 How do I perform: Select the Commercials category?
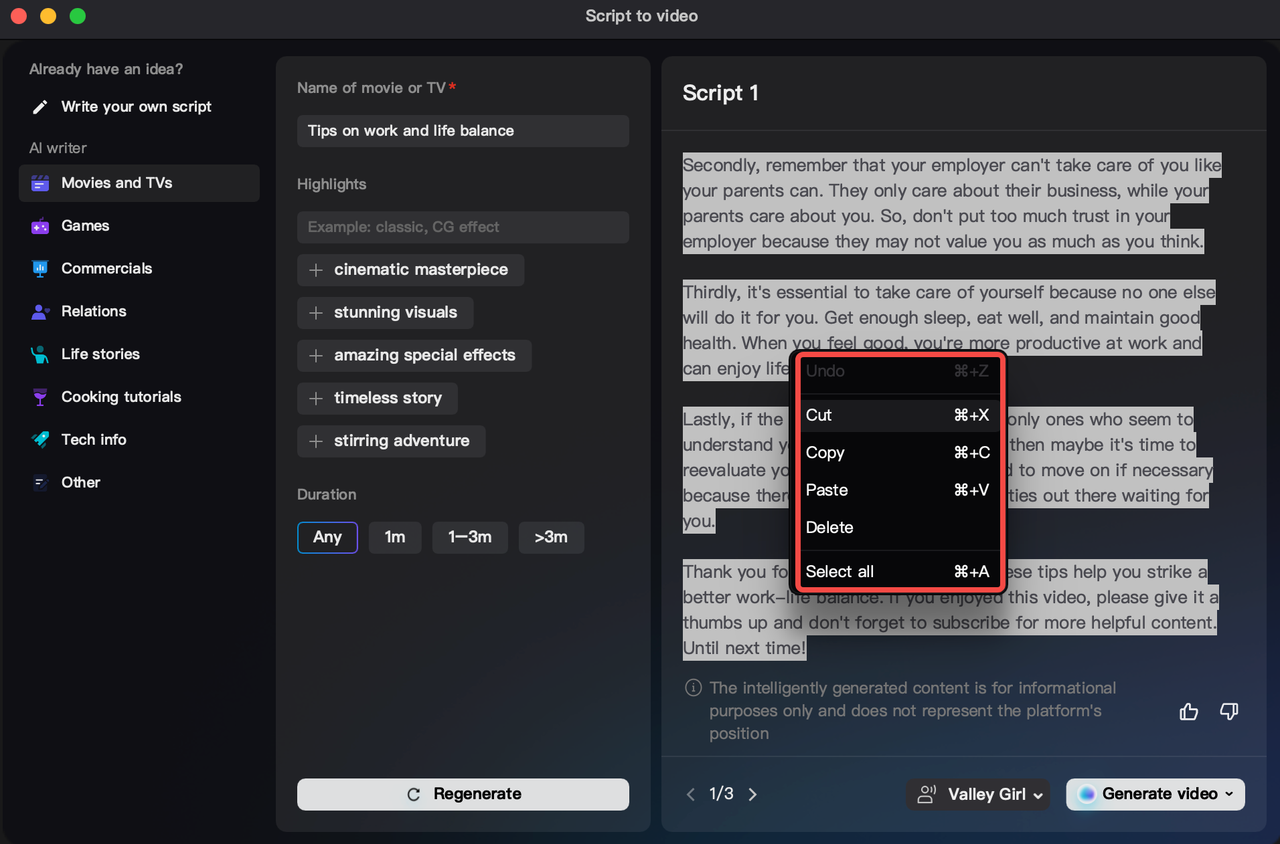[x=139, y=269]
